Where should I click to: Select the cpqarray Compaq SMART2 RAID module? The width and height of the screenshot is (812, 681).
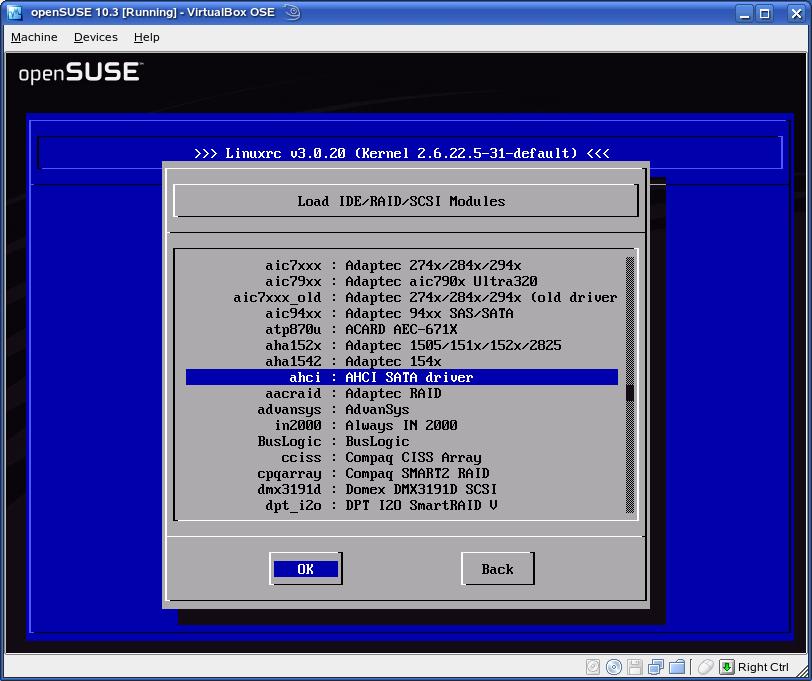click(402, 473)
